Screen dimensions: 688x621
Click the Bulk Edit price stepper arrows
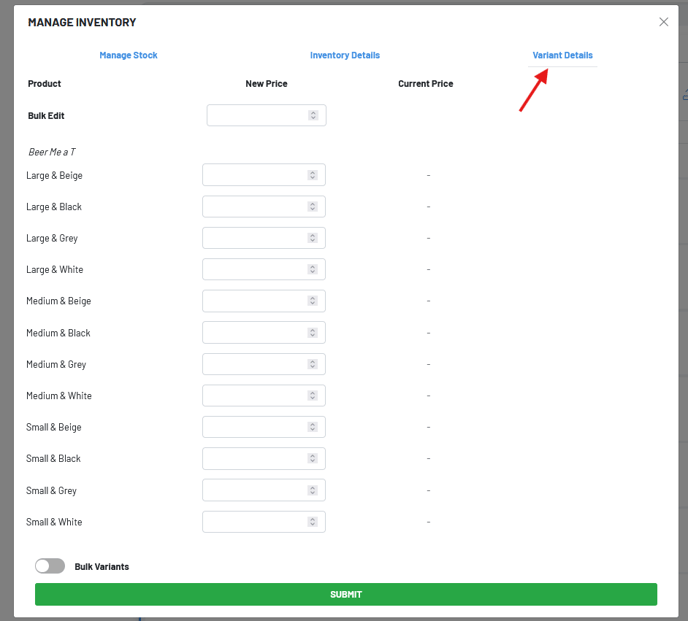tap(313, 115)
